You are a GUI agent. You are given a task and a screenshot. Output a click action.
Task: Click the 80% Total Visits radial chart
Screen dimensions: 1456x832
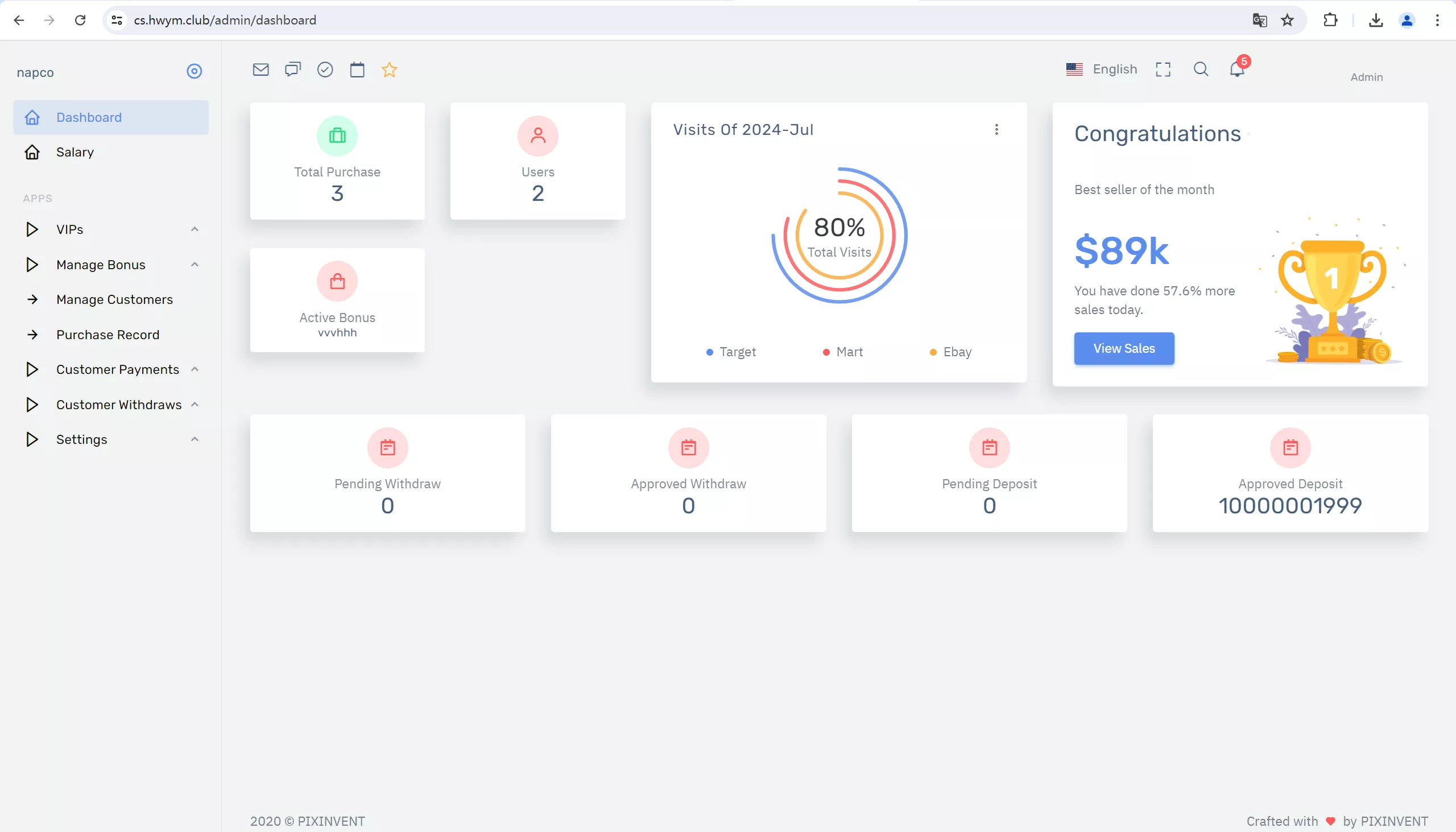tap(838, 236)
